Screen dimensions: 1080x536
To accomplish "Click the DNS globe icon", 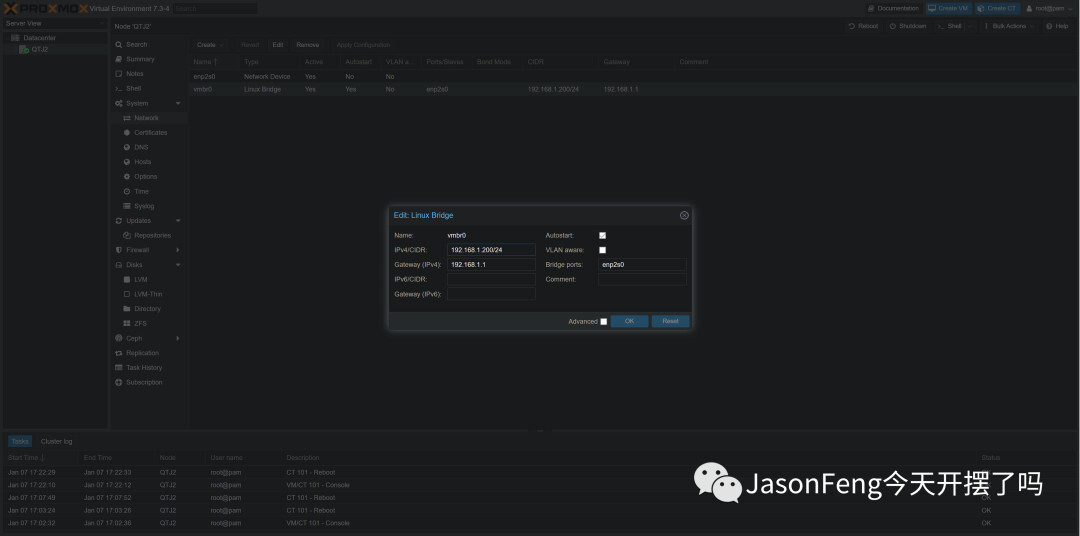I will [127, 147].
